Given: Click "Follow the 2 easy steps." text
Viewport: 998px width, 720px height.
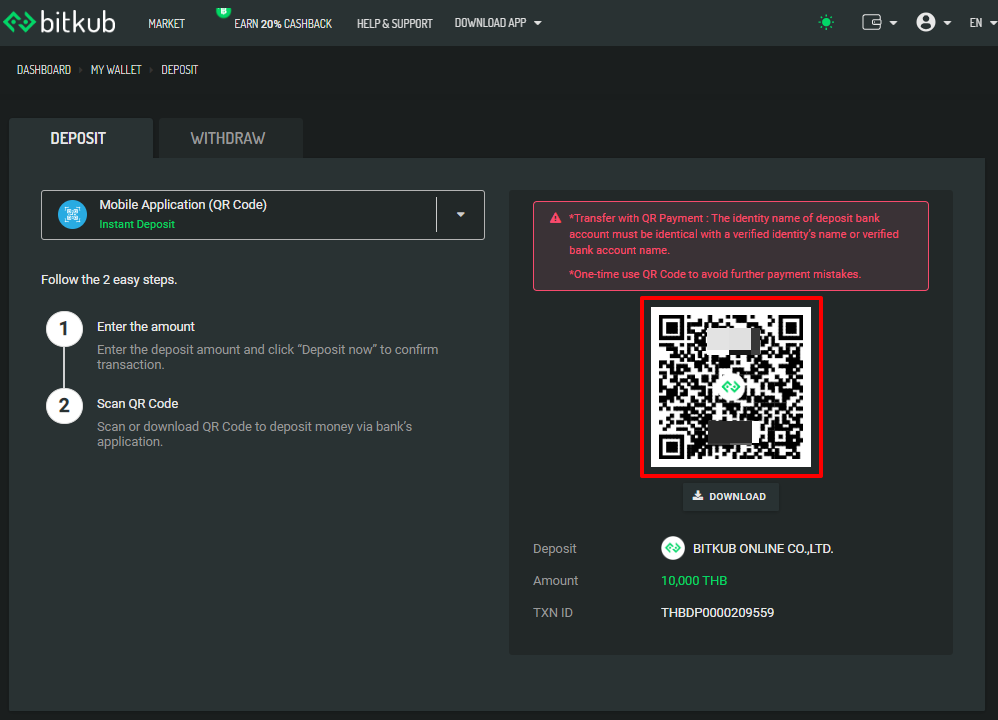Looking at the screenshot, I should click(x=109, y=279).
